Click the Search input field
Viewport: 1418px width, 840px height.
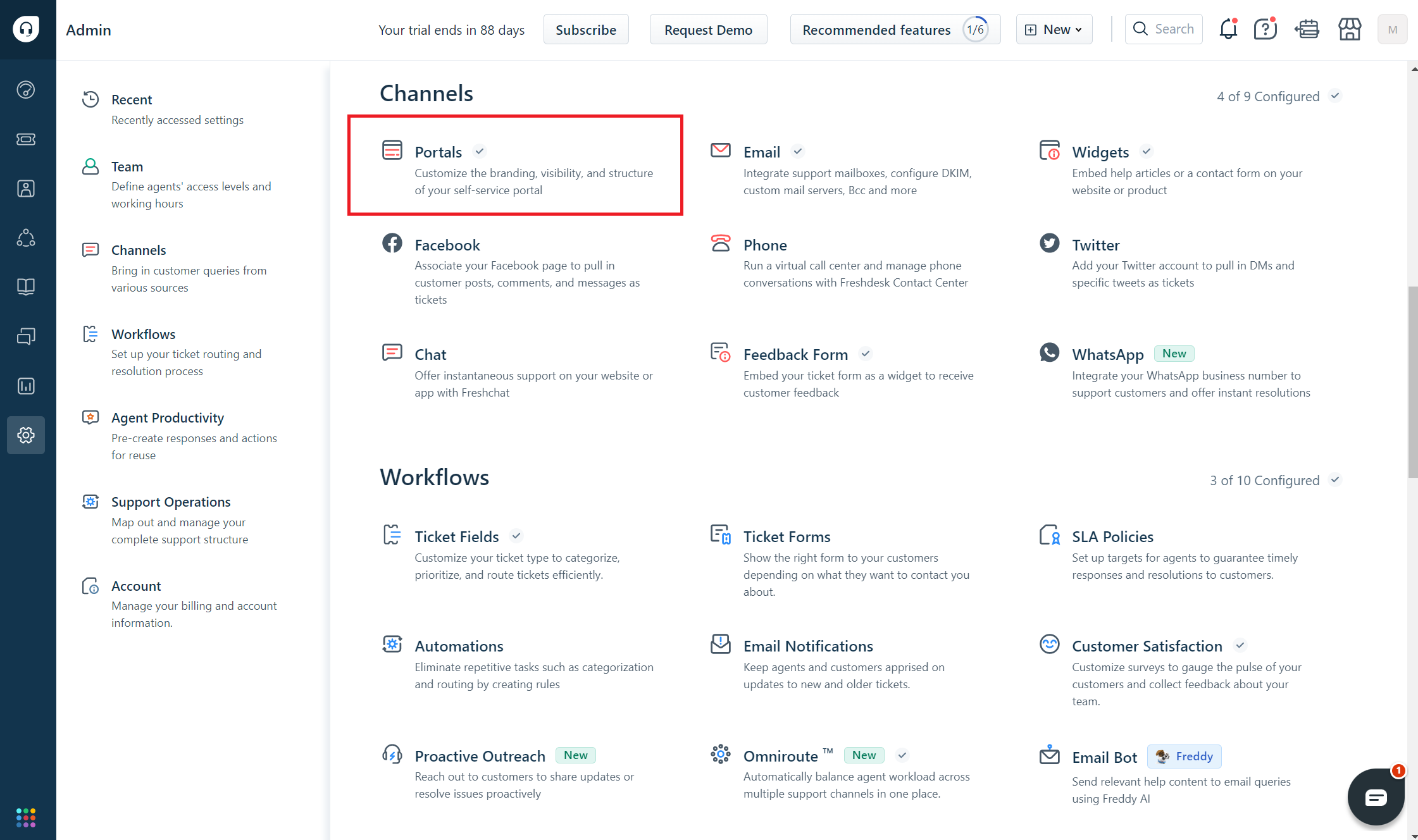point(1164,29)
